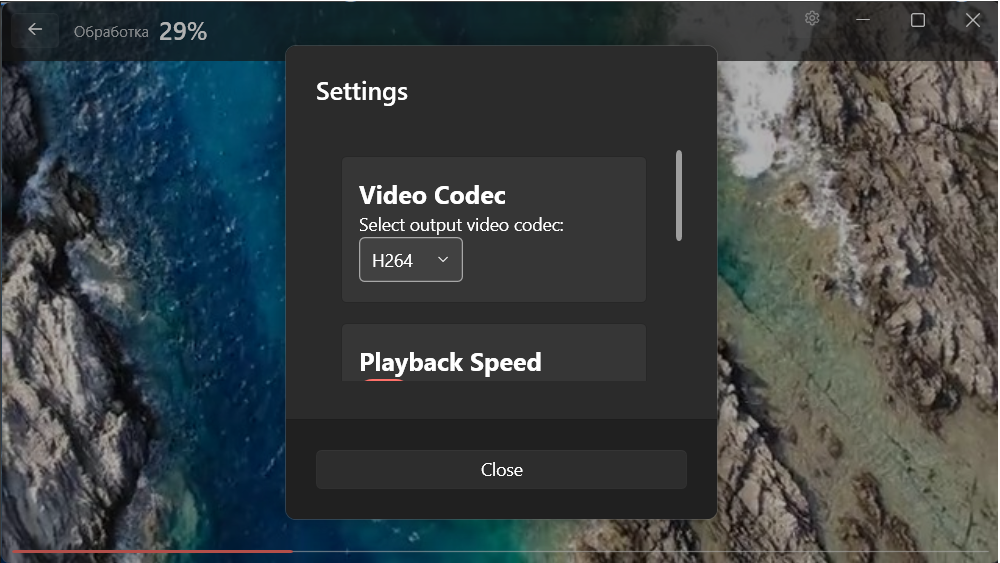Click the 'Playback Speed' heading
The width and height of the screenshot is (1000, 563).
click(450, 362)
